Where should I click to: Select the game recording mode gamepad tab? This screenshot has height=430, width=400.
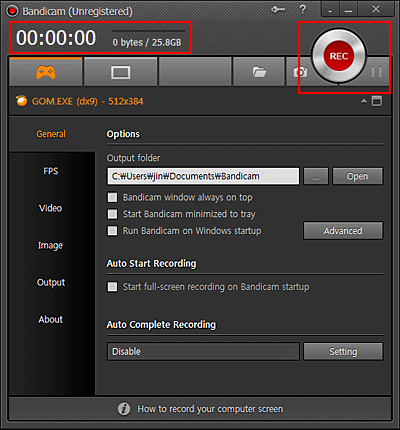pyautogui.click(x=46, y=72)
